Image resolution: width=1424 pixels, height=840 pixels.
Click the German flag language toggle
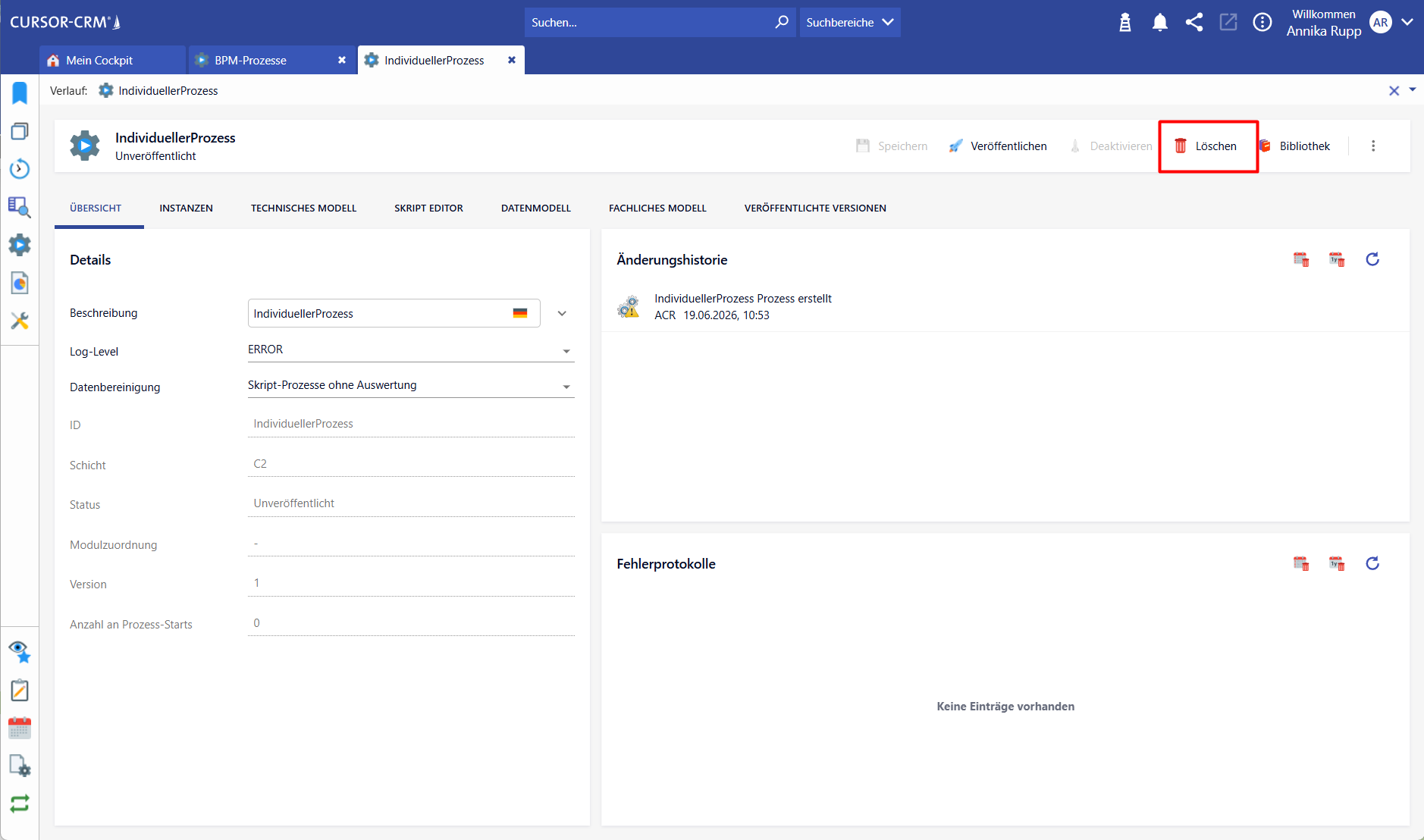(x=520, y=313)
